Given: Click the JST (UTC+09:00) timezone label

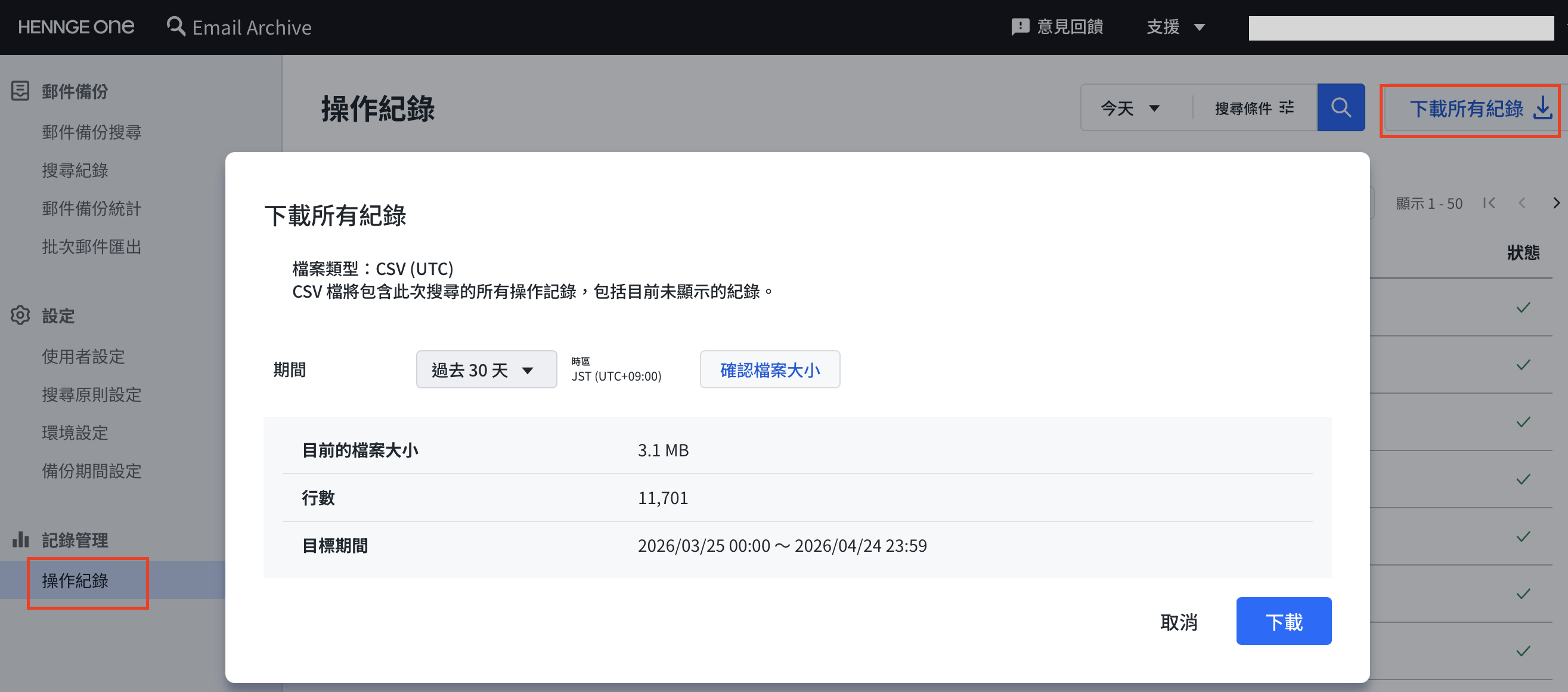Looking at the screenshot, I should pyautogui.click(x=616, y=376).
